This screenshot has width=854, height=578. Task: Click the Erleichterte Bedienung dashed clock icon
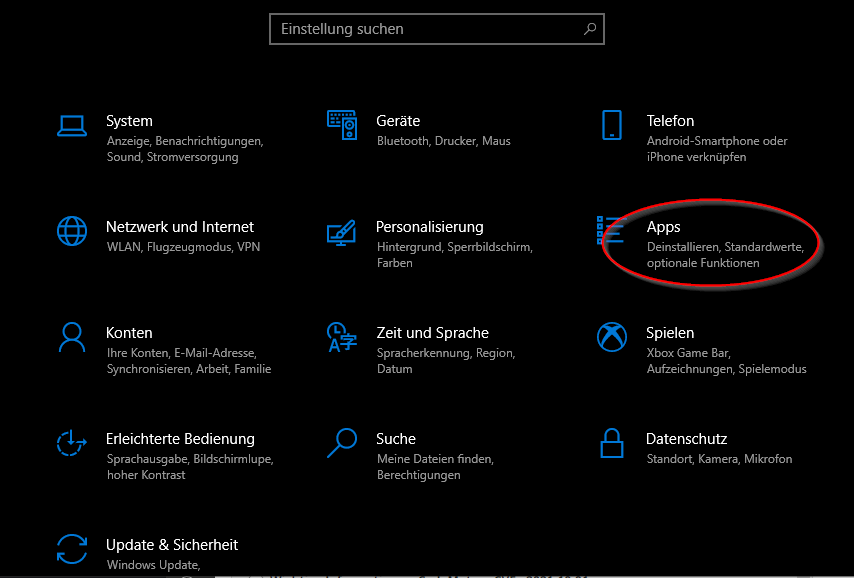[x=72, y=443]
